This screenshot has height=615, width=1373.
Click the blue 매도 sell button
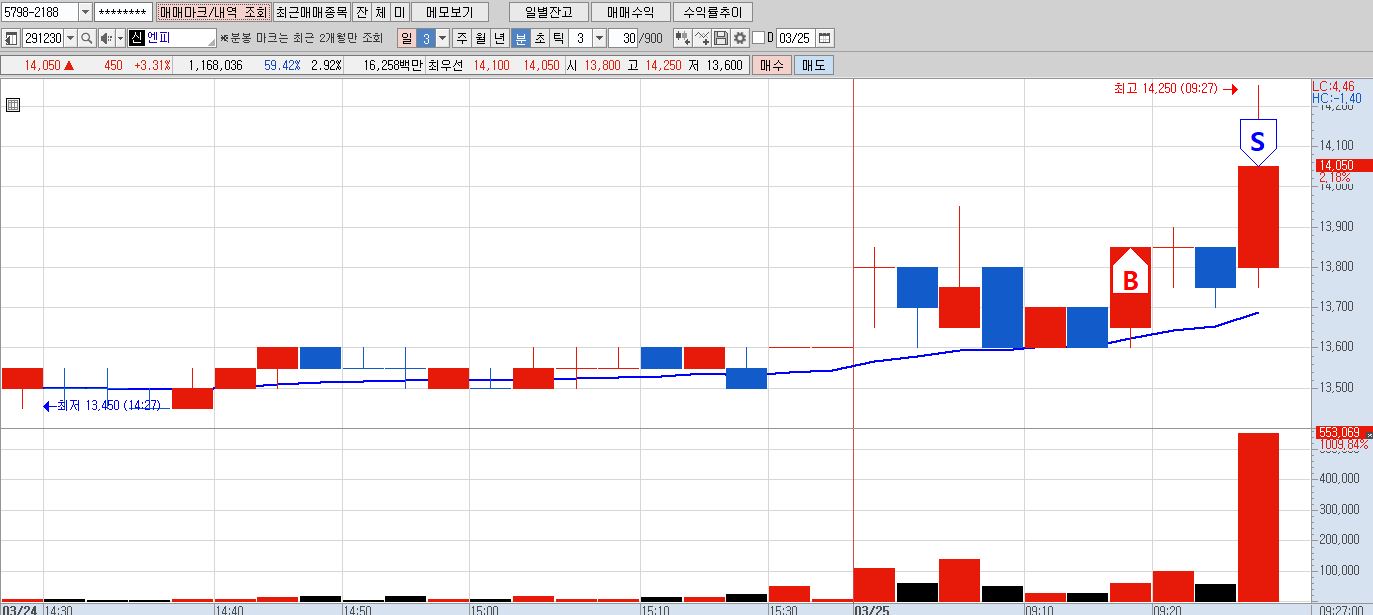coord(812,65)
